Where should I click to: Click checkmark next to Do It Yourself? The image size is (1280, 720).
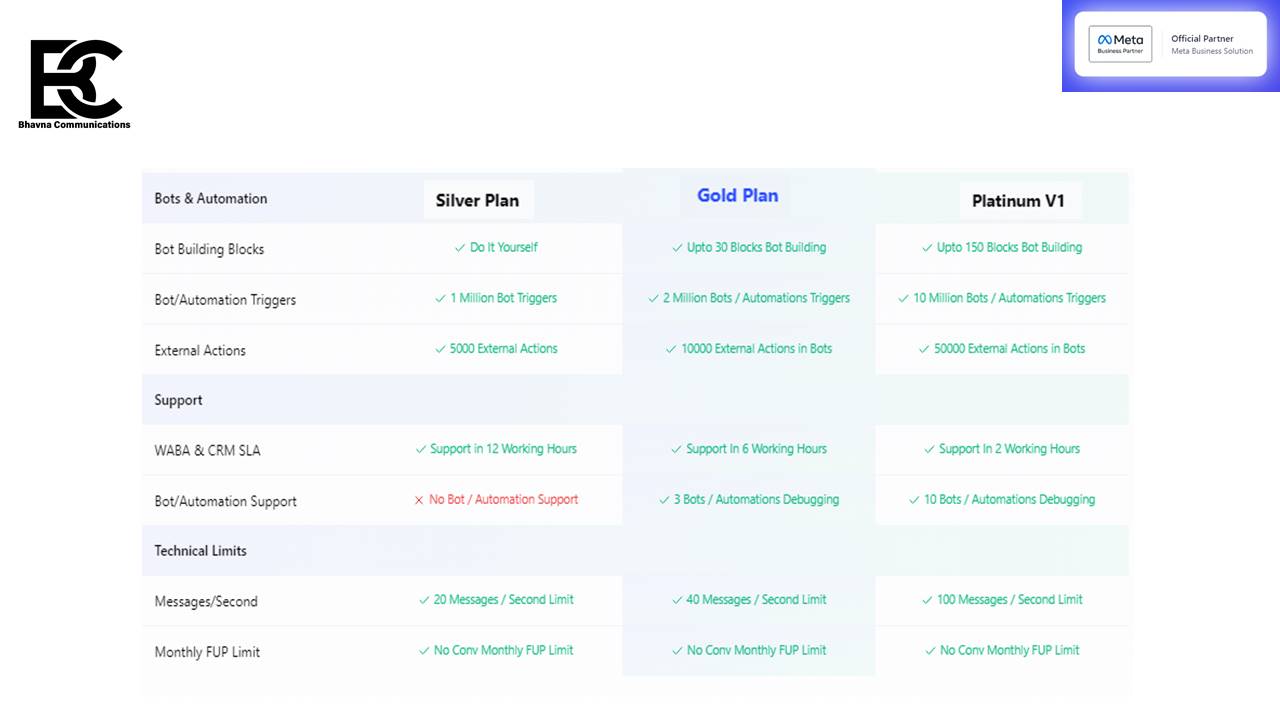click(460, 248)
